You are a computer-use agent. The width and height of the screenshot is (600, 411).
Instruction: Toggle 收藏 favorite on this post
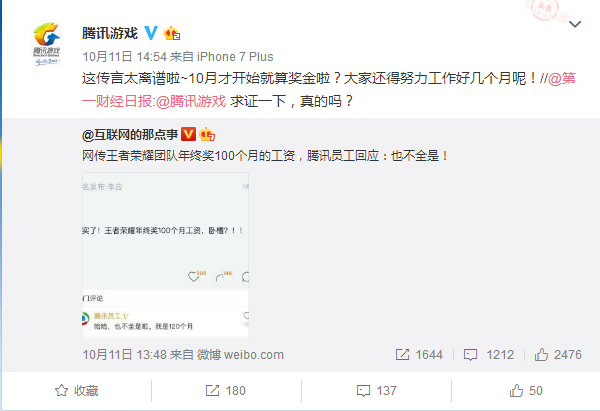click(77, 391)
